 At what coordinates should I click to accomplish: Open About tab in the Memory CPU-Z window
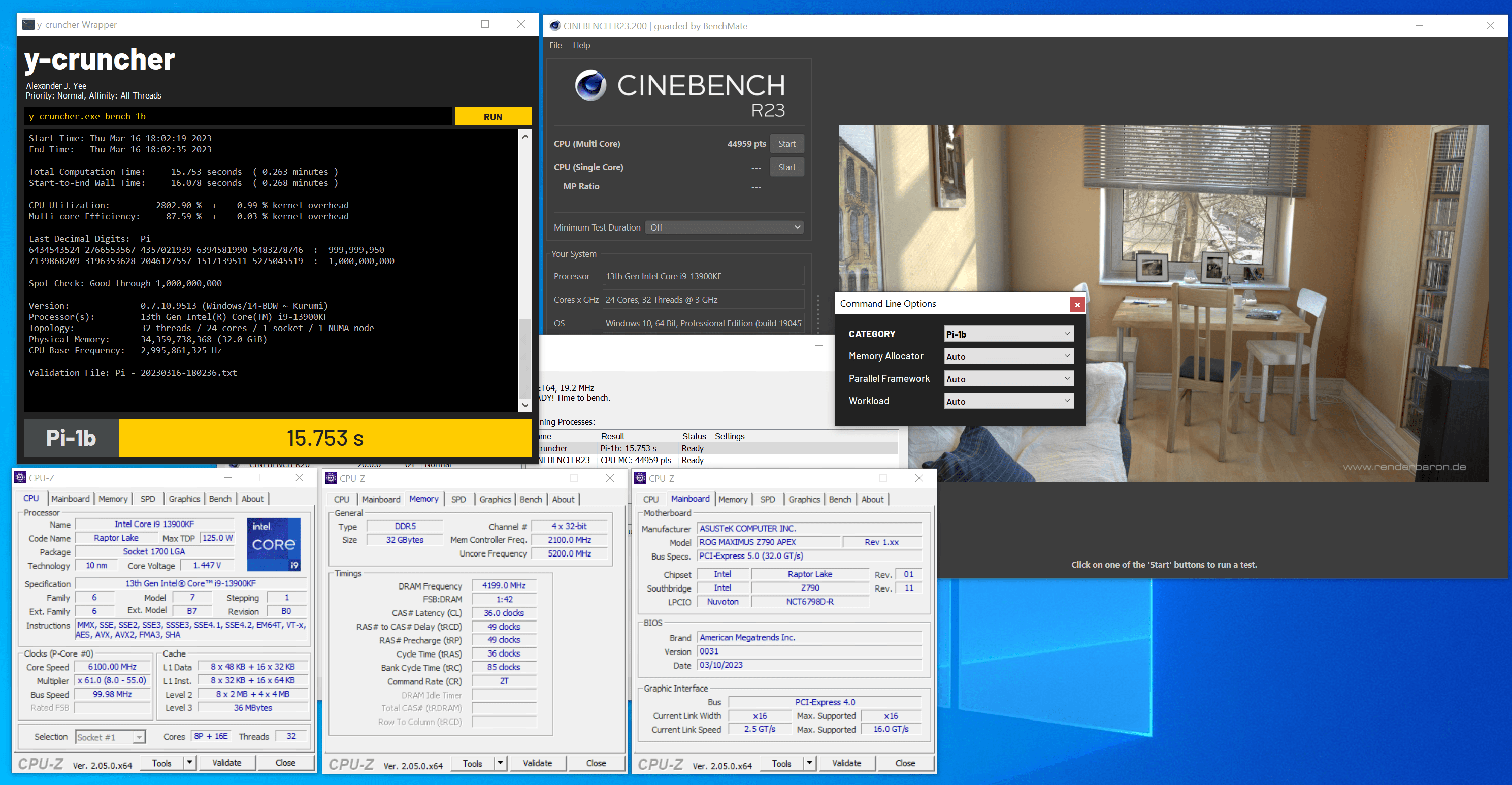coord(563,499)
